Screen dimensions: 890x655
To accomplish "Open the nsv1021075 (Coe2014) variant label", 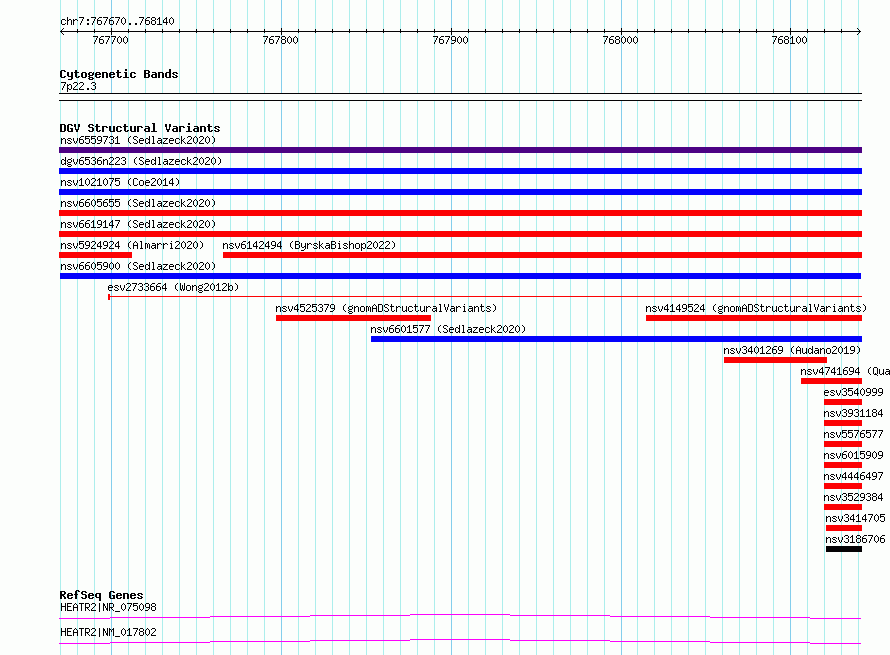I will [x=120, y=182].
